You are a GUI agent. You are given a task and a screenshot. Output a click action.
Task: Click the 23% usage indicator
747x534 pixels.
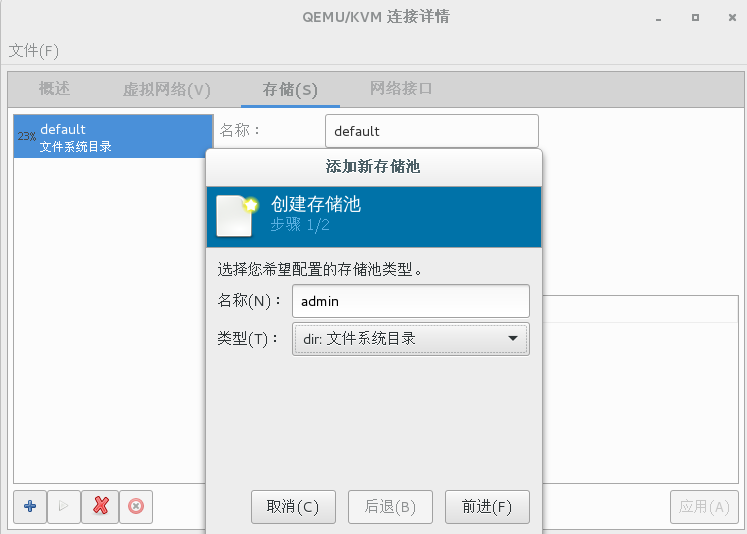coord(27,136)
